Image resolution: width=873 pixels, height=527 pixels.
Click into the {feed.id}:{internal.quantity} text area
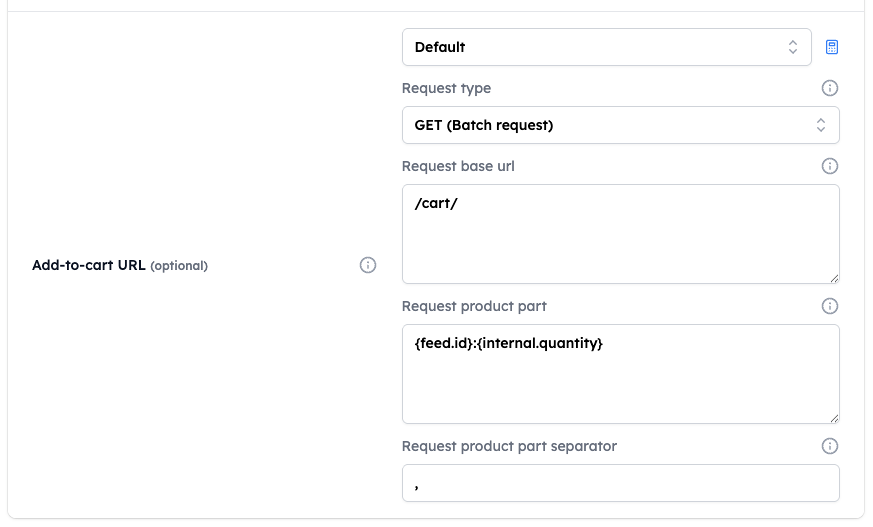coord(620,374)
